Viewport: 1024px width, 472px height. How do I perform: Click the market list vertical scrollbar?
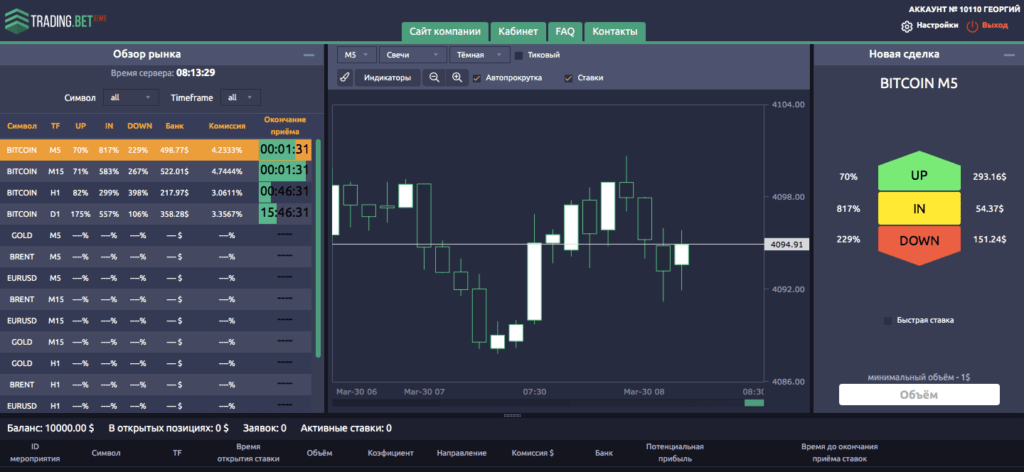tap(318, 250)
